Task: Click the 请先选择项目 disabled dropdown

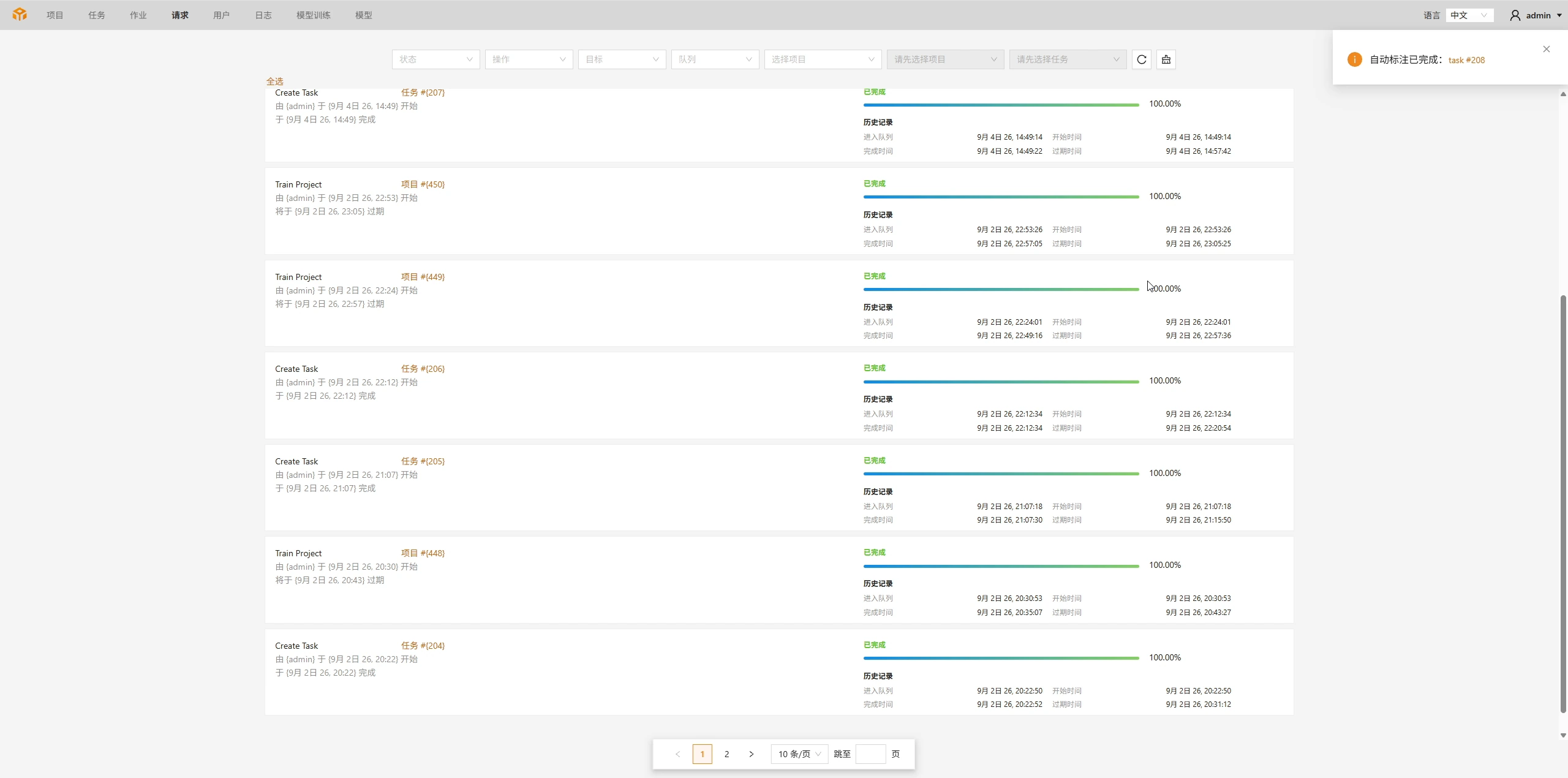Action: (946, 59)
